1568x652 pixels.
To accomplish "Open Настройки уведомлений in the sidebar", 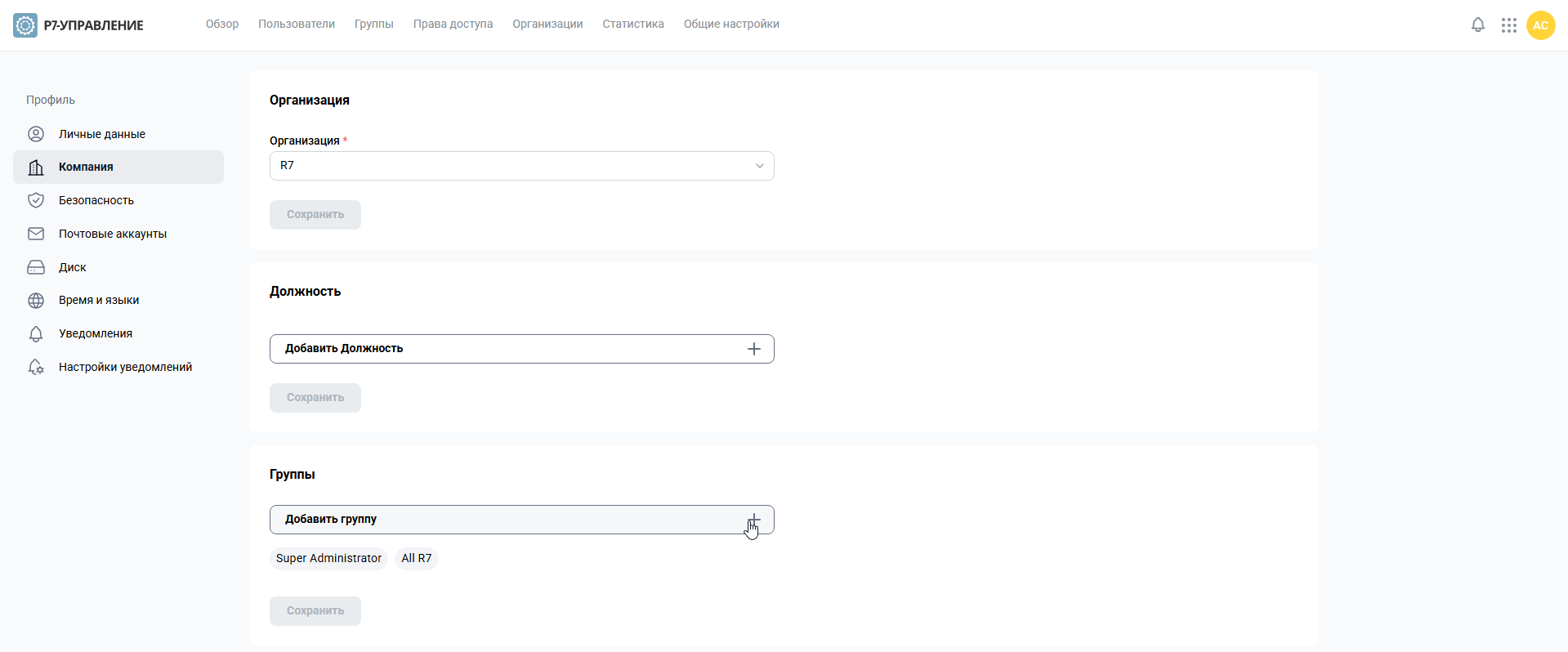I will pos(118,368).
